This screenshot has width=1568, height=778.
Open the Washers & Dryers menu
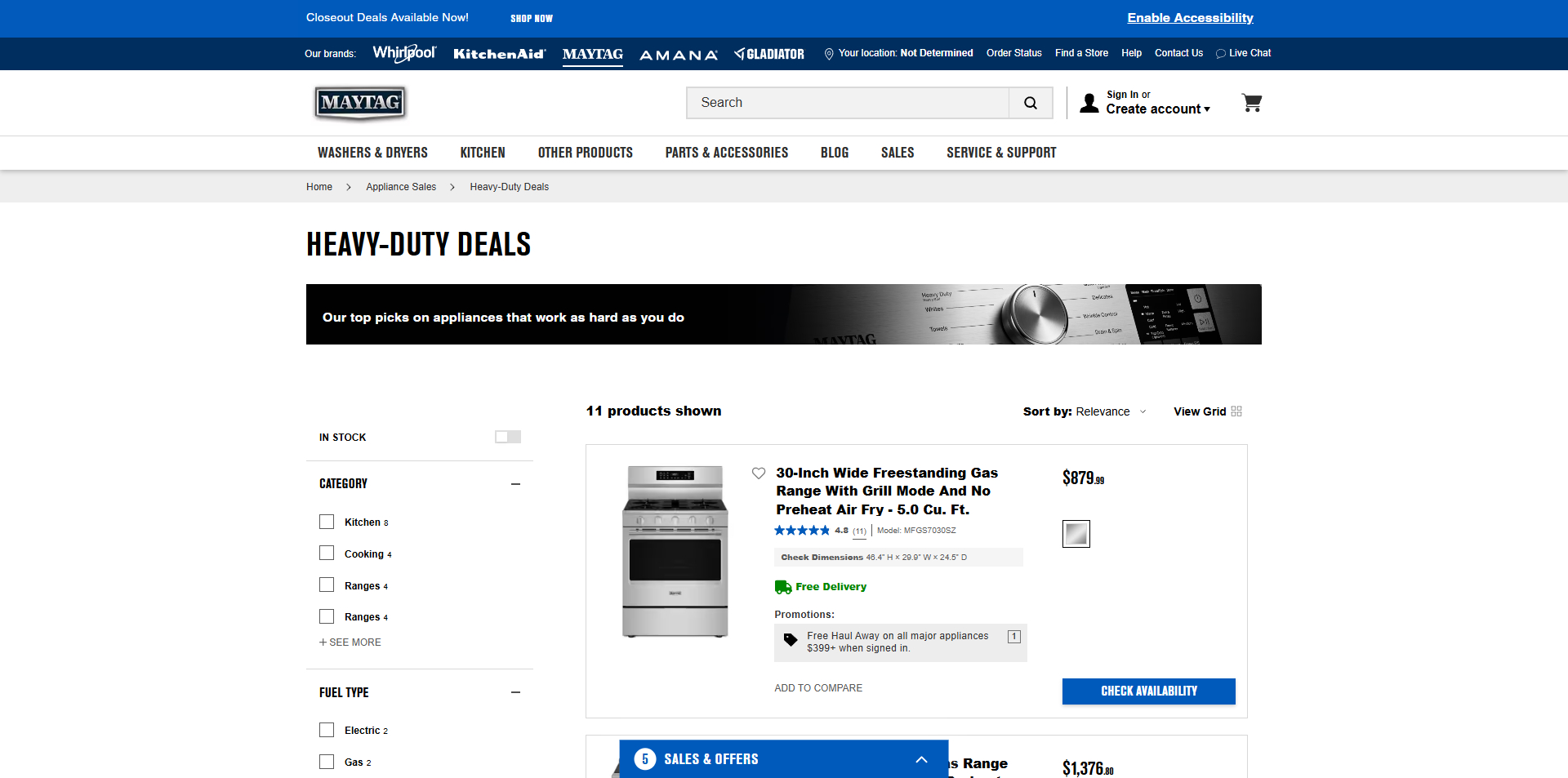click(x=372, y=153)
